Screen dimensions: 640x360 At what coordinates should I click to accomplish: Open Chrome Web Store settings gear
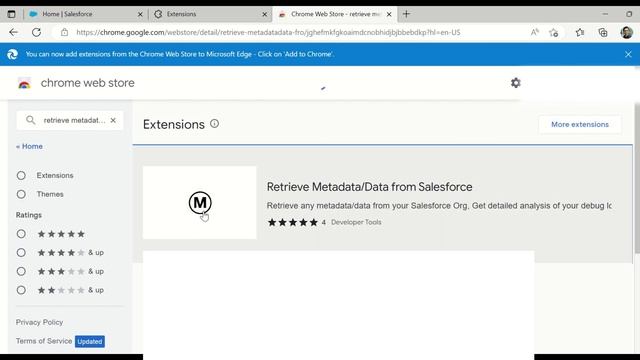tap(516, 83)
